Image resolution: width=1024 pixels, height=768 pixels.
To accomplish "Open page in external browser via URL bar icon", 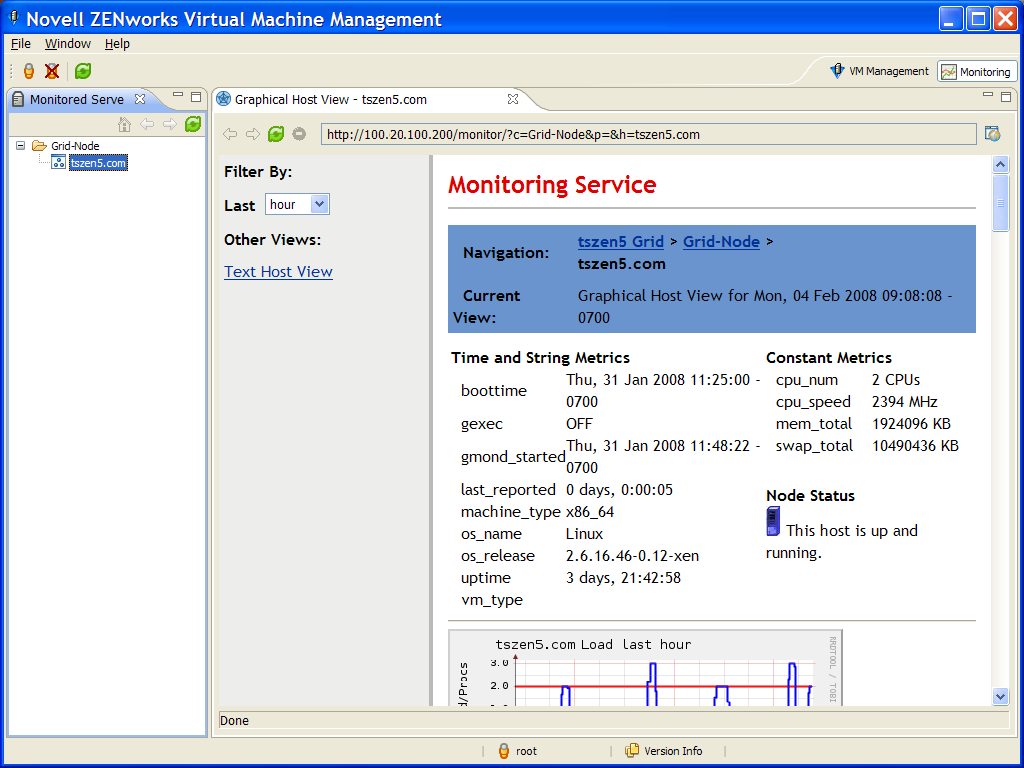I will pos(991,132).
